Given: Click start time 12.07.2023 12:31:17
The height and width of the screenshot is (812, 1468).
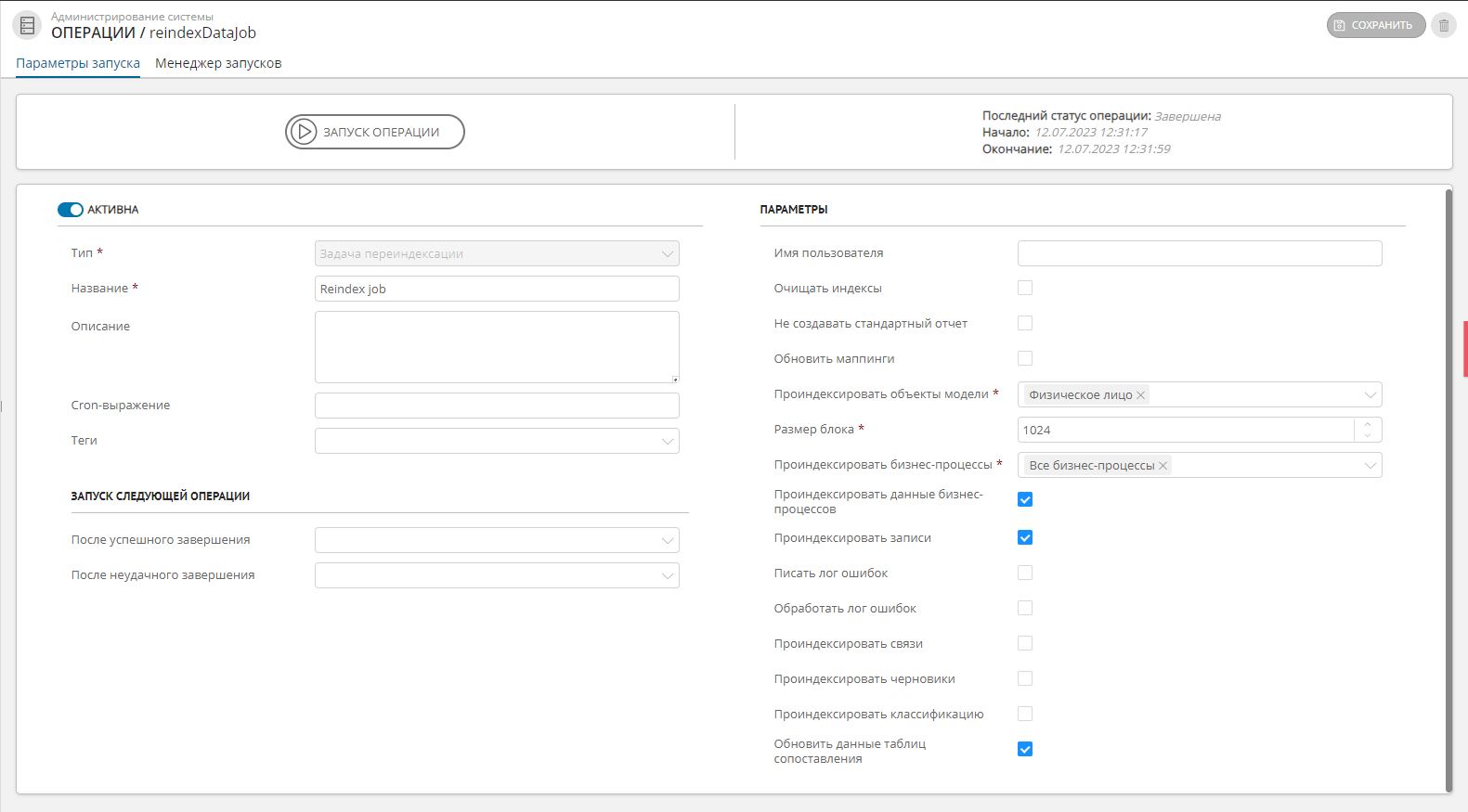Looking at the screenshot, I should point(1091,133).
